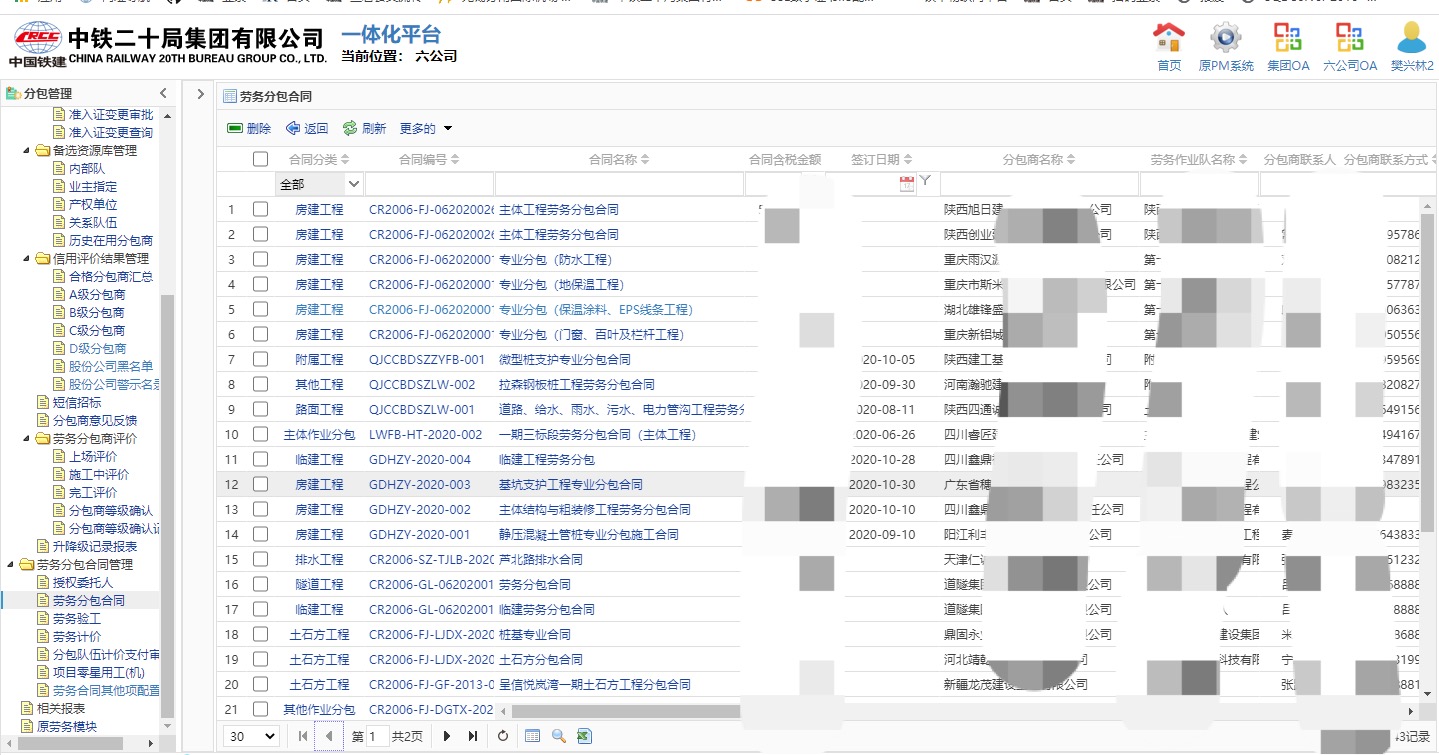The width and height of the screenshot is (1439, 755).
Task: Click the 樊兴林2 user avatar icon
Action: (x=1411, y=39)
